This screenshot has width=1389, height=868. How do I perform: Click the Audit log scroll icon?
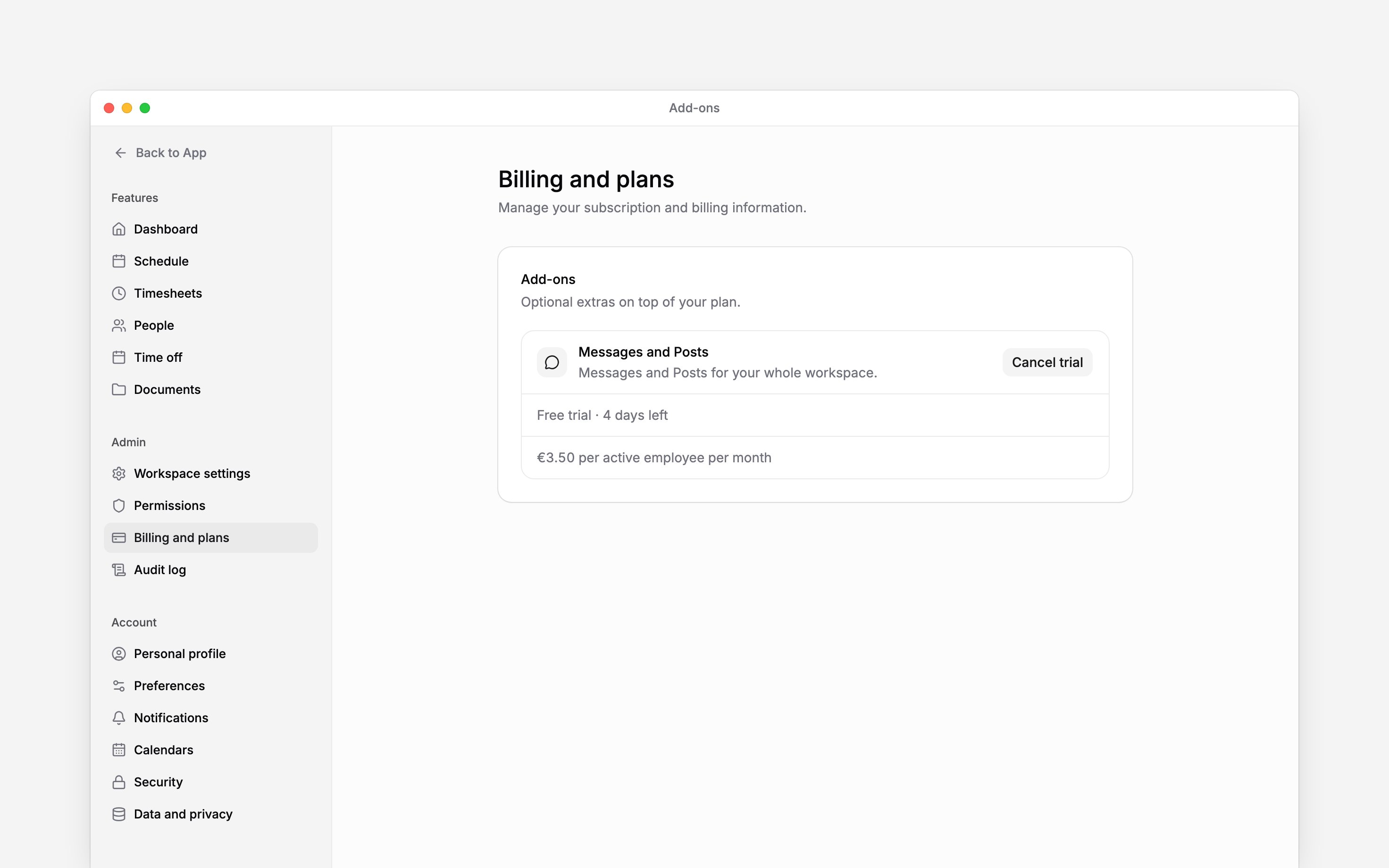(119, 570)
